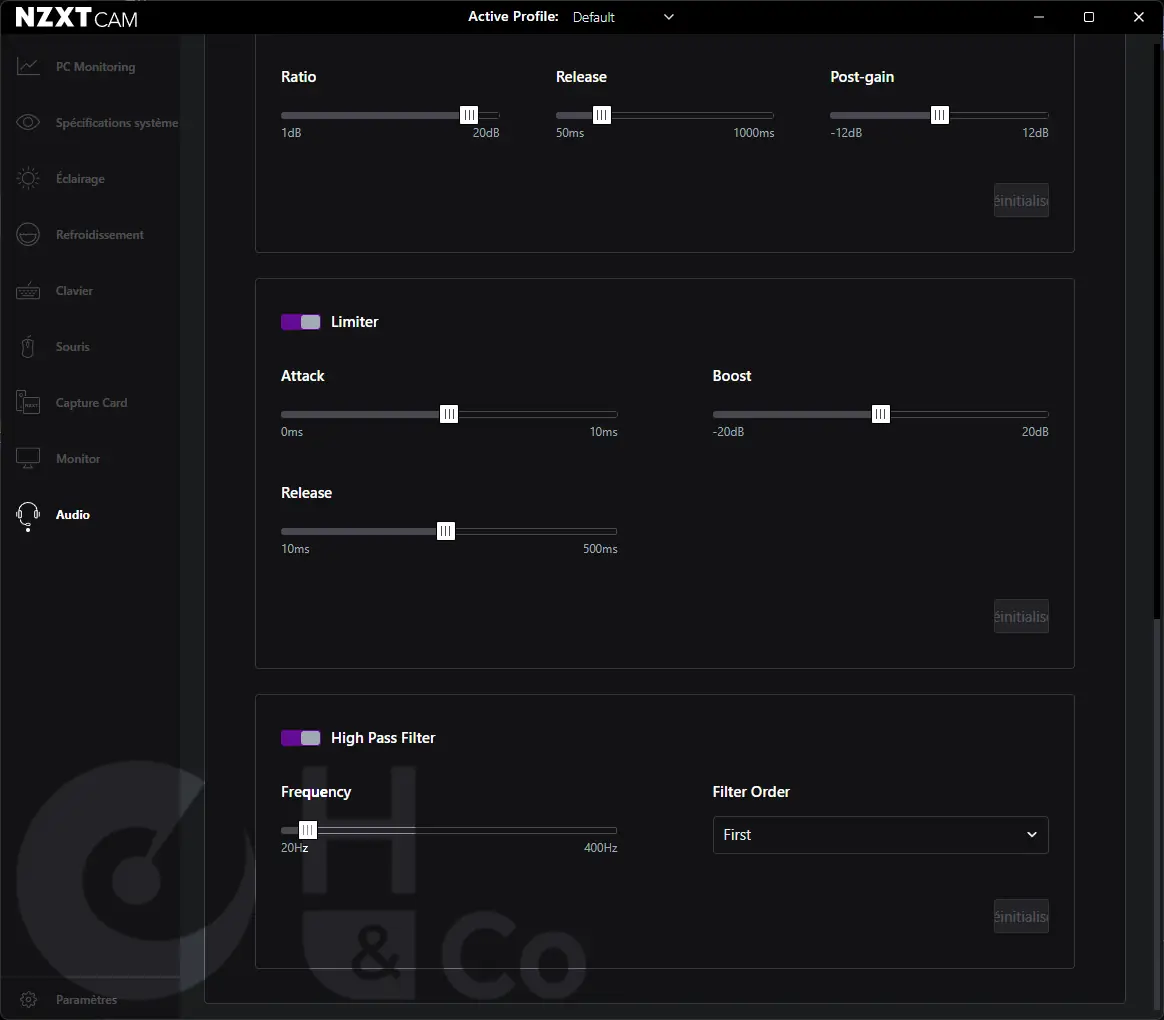This screenshot has width=1164, height=1020.
Task: Reset compressor settings with Réinitialiser button
Action: tap(1021, 200)
